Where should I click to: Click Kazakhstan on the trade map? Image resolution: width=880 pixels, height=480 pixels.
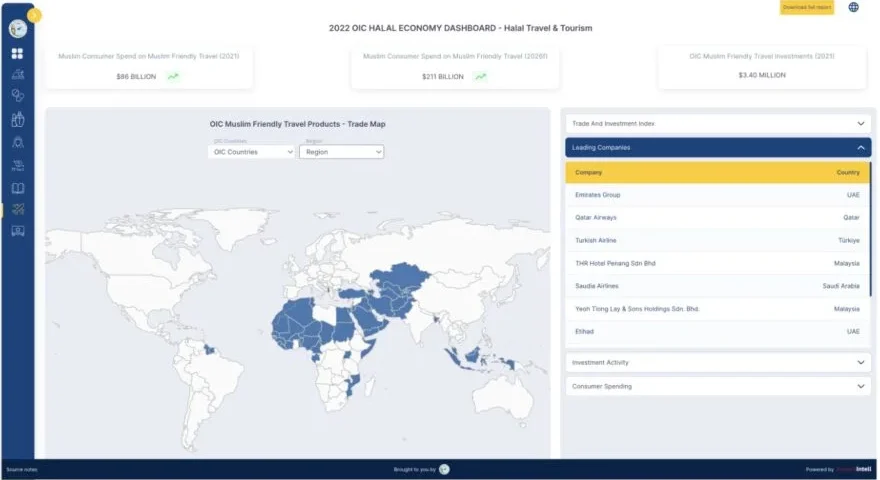click(x=401, y=277)
